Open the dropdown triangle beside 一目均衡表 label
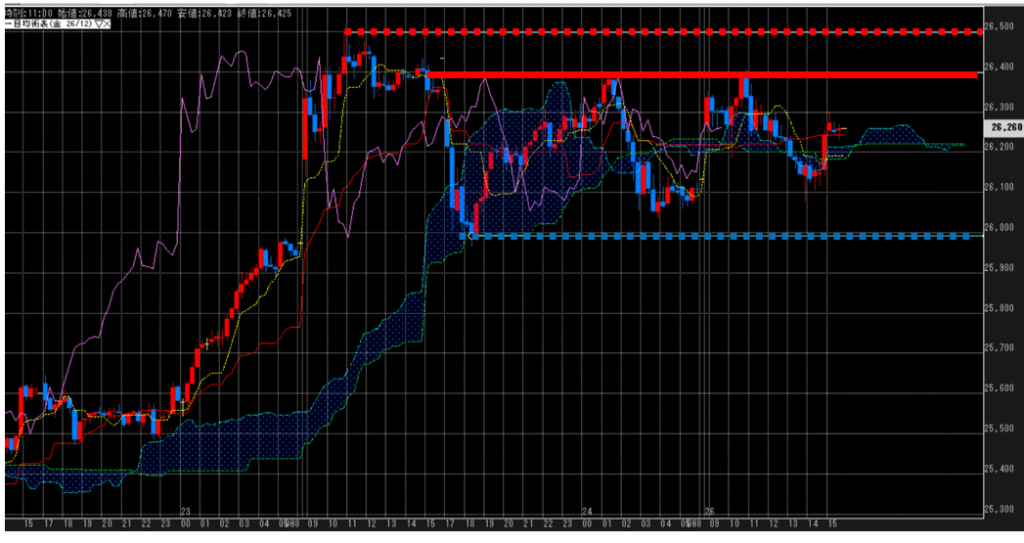This screenshot has width=1024, height=543. click(x=97, y=26)
